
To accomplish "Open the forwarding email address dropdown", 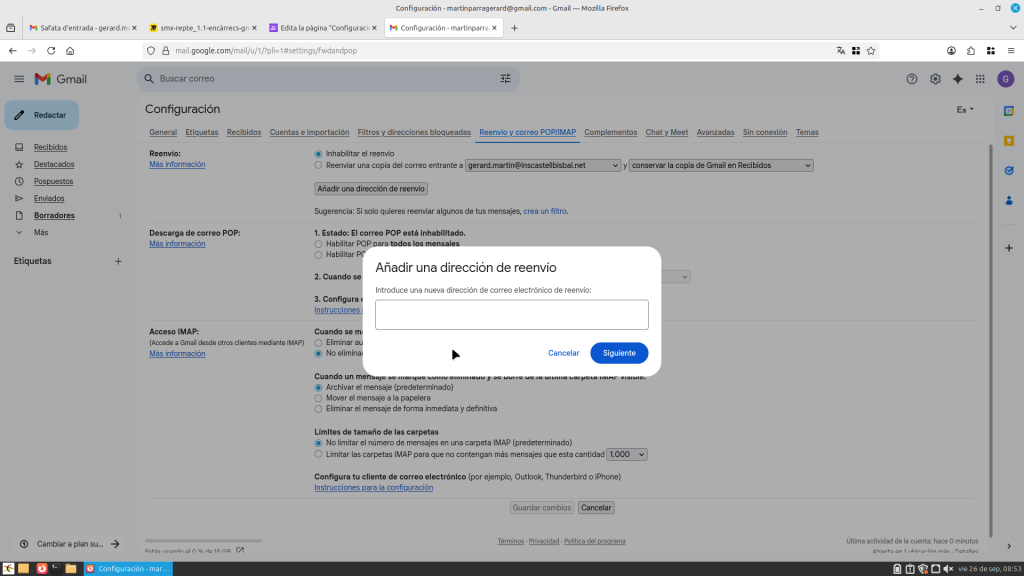I will 543,166.
